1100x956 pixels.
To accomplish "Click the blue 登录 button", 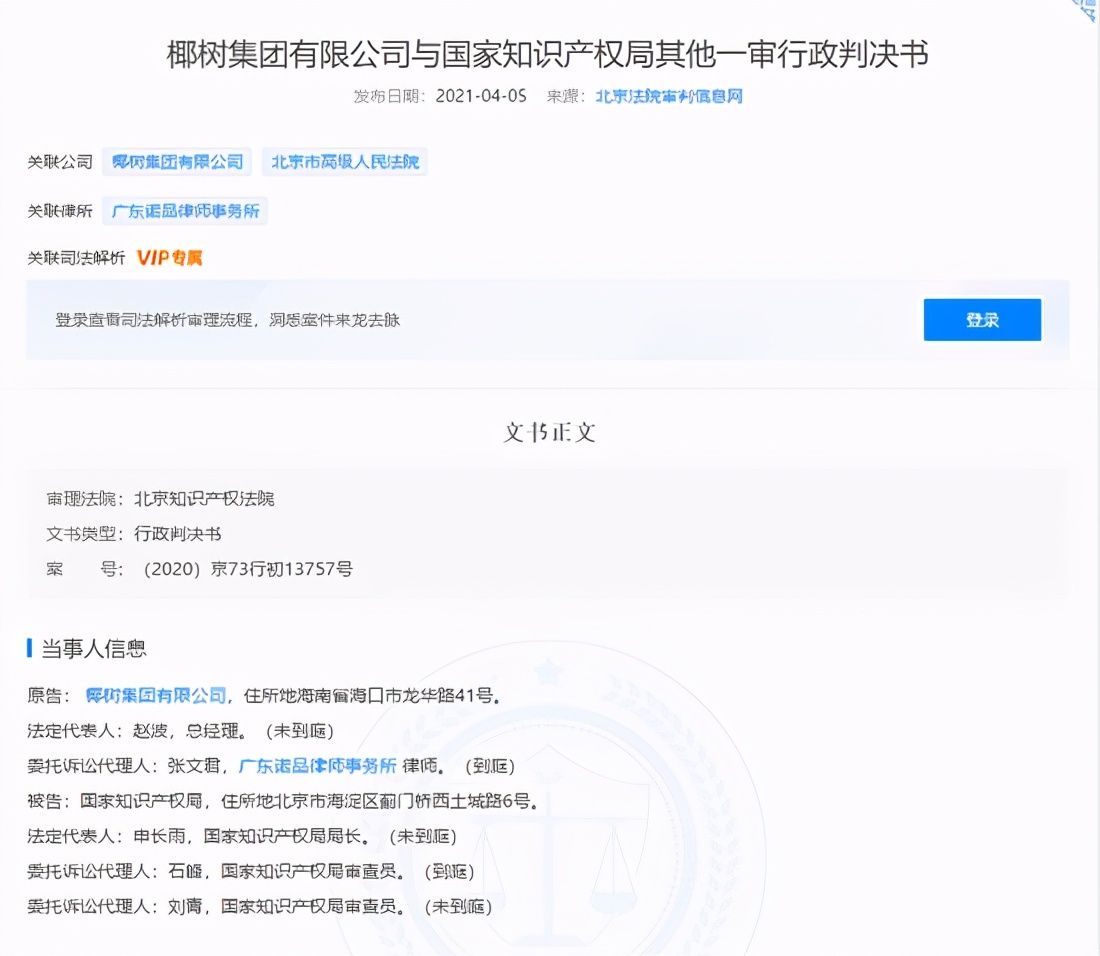I will [x=981, y=320].
